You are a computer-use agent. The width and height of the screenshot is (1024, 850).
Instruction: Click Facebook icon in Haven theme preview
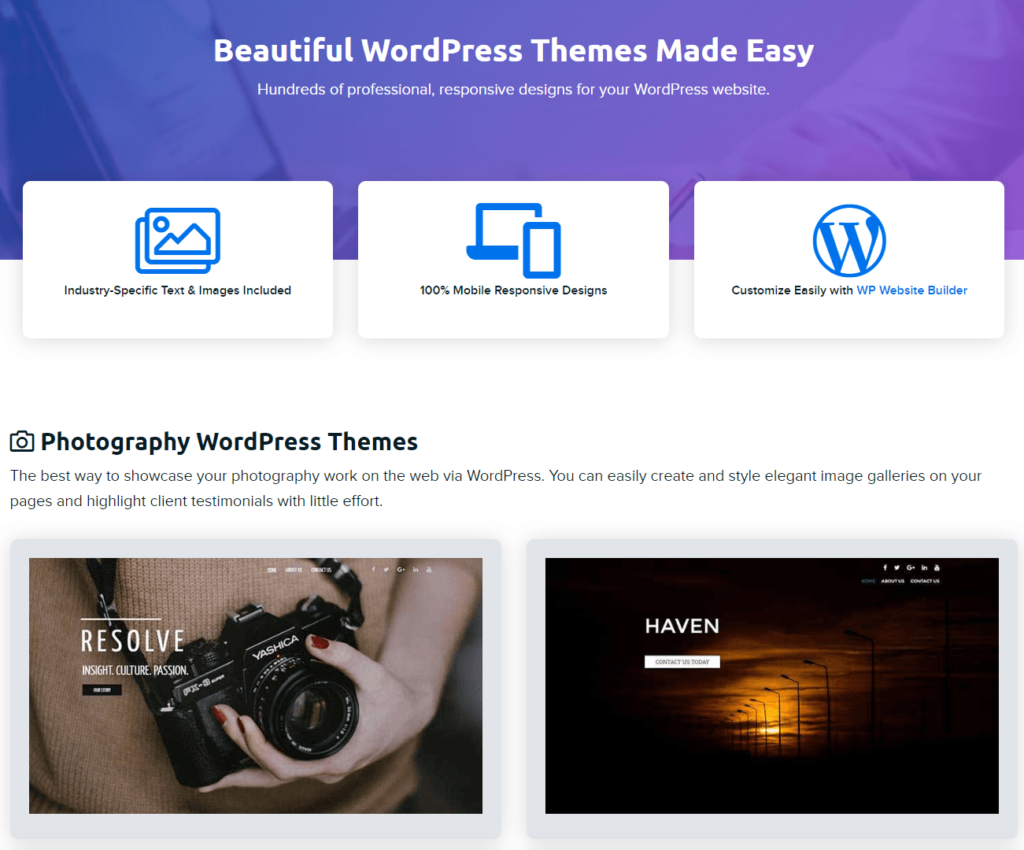[885, 568]
